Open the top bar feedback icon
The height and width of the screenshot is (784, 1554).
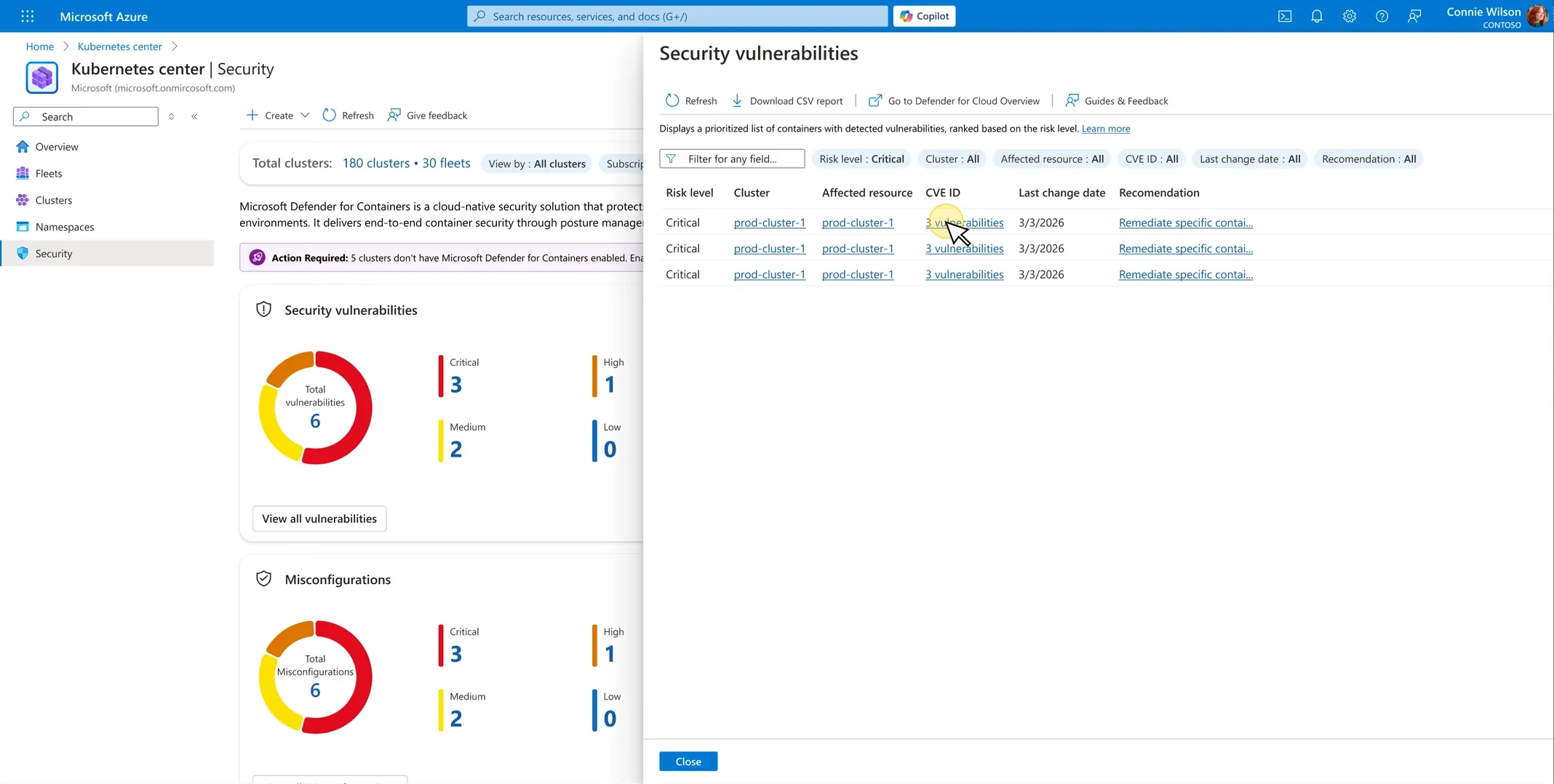tap(1414, 16)
